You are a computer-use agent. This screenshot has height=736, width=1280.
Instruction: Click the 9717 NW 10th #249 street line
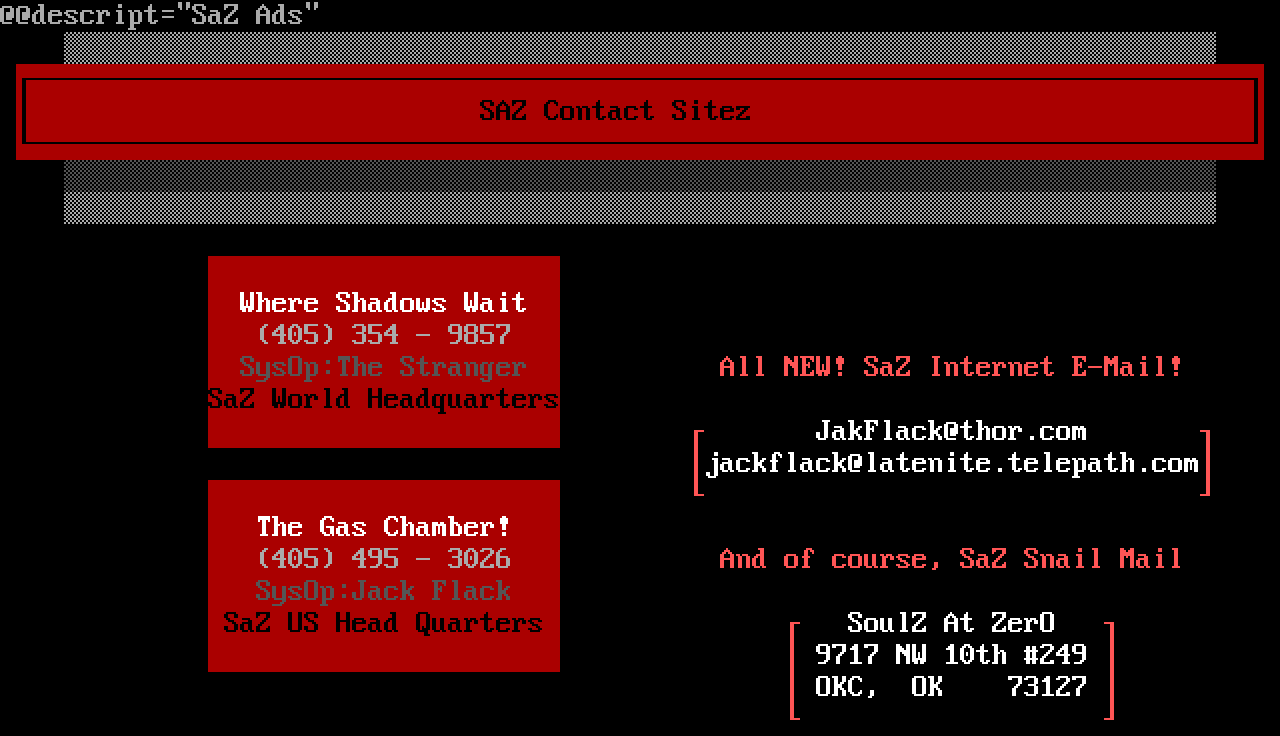(950, 655)
